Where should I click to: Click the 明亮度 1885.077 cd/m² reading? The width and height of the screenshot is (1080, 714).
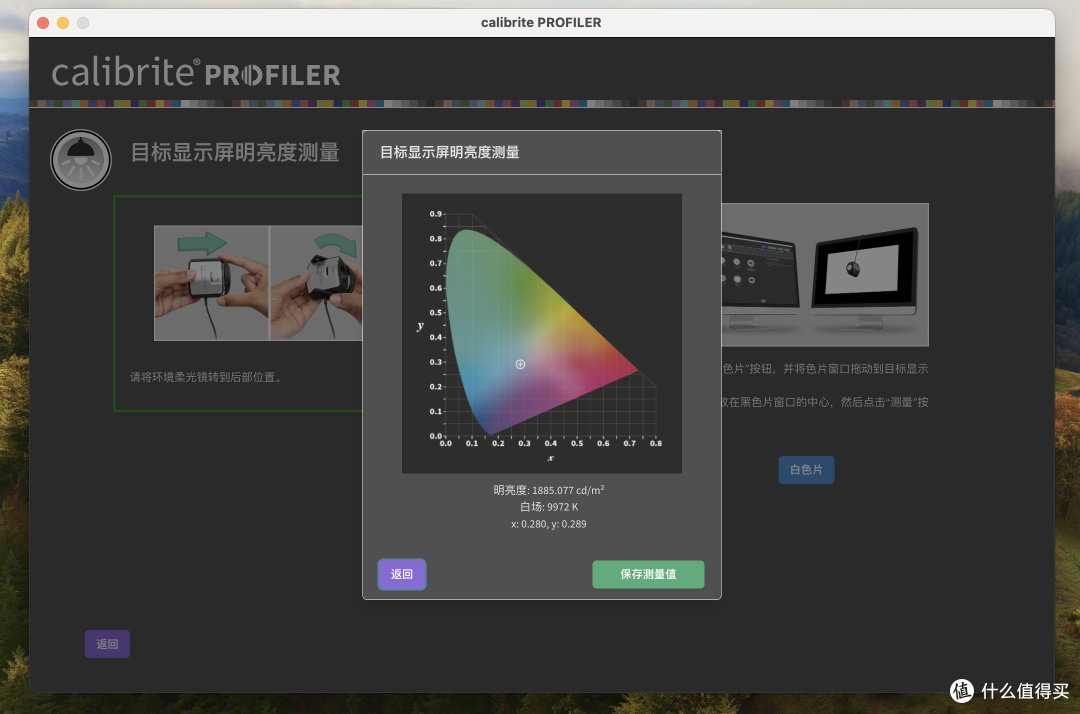(548, 490)
